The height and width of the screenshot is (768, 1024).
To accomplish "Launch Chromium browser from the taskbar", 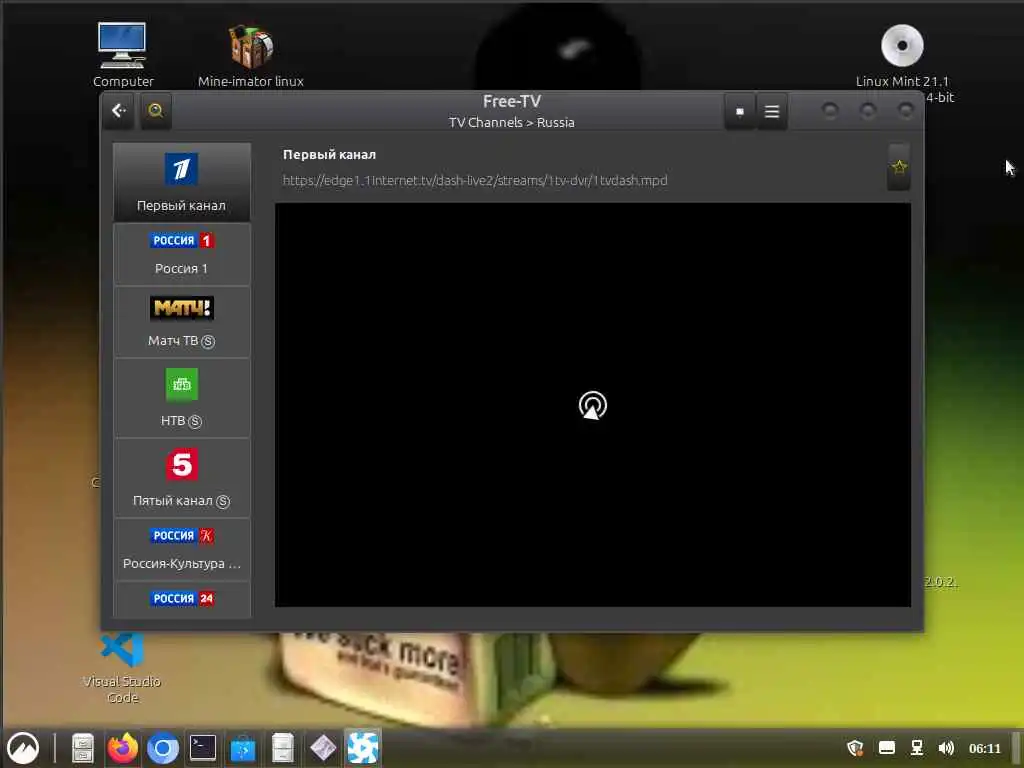I will coord(163,748).
